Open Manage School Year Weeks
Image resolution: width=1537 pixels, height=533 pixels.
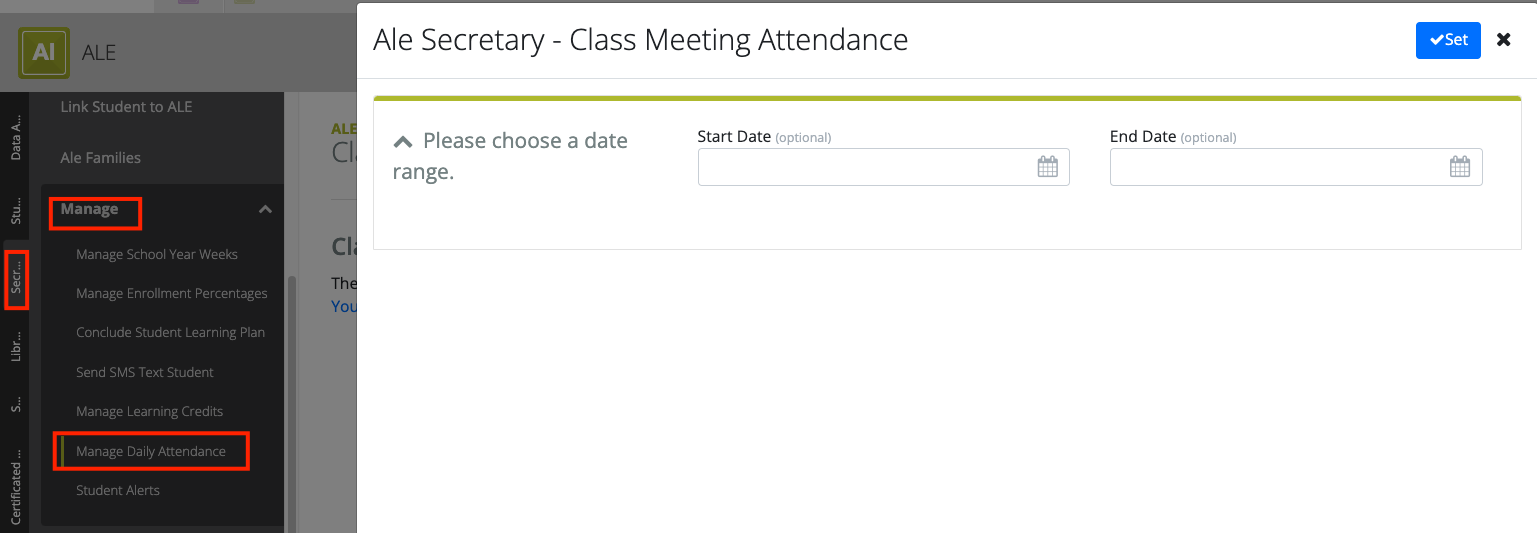pyautogui.click(x=157, y=254)
